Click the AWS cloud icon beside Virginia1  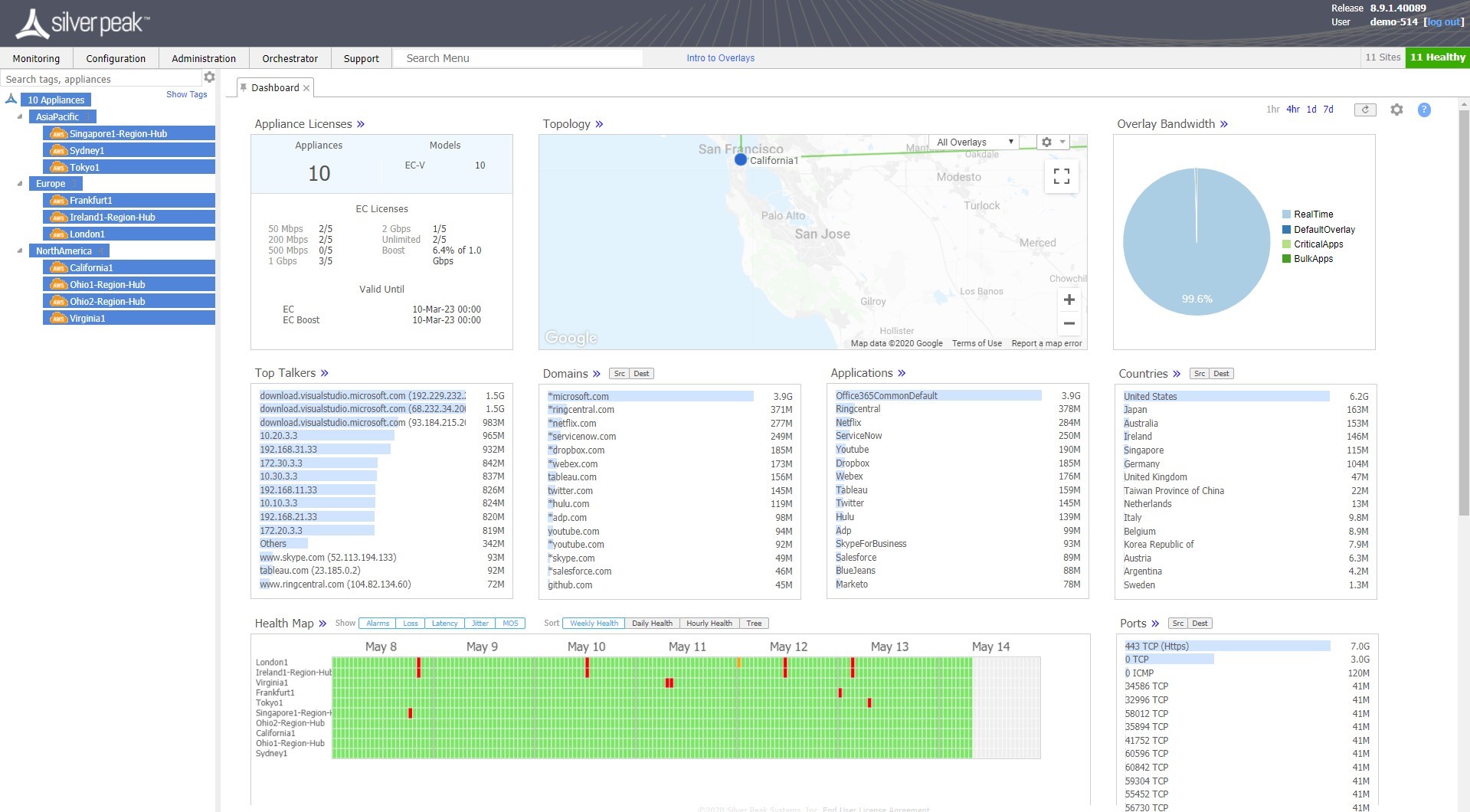[58, 318]
